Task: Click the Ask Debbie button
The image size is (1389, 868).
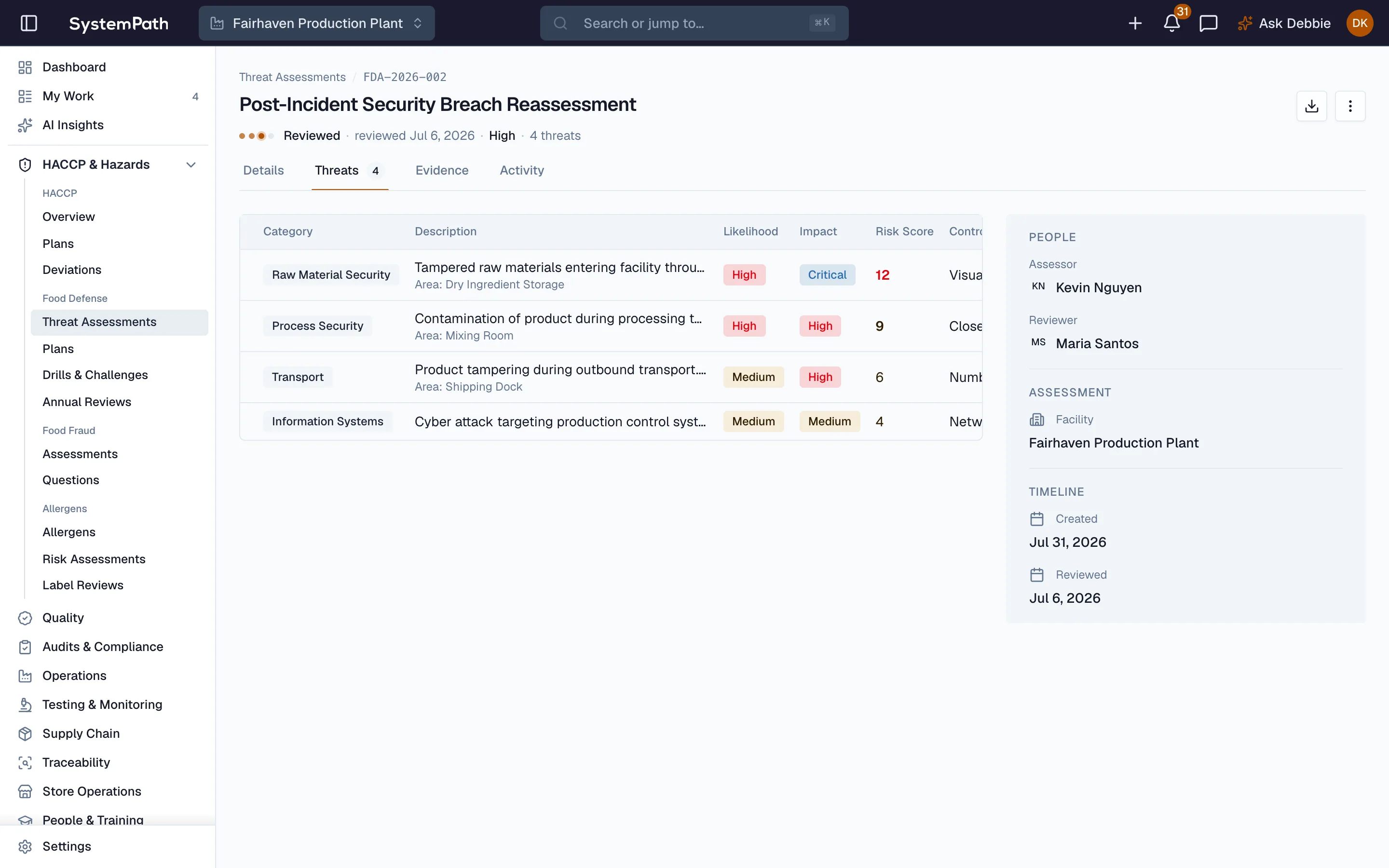Action: coord(1283,23)
